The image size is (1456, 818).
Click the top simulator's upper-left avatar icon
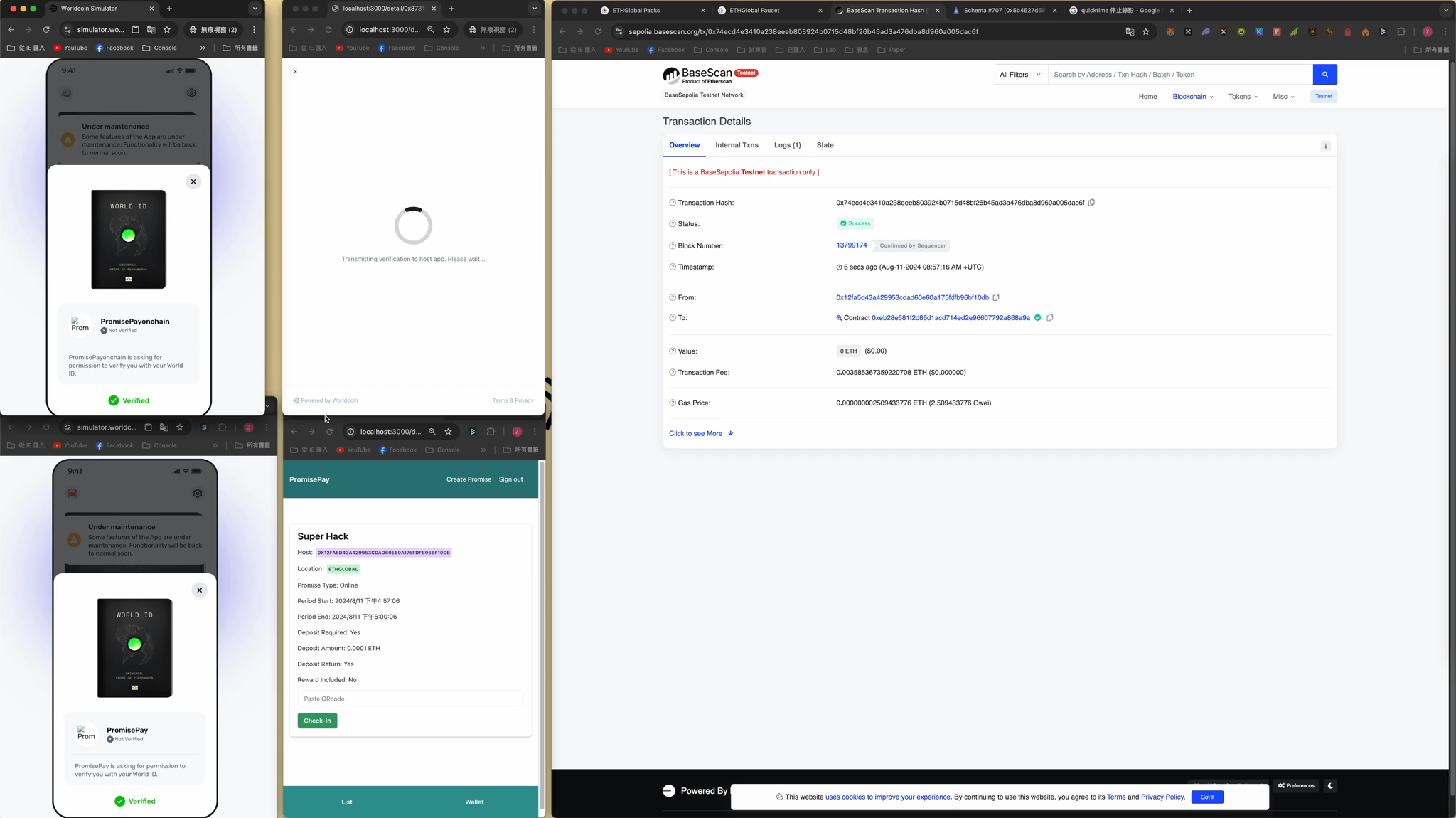(66, 93)
